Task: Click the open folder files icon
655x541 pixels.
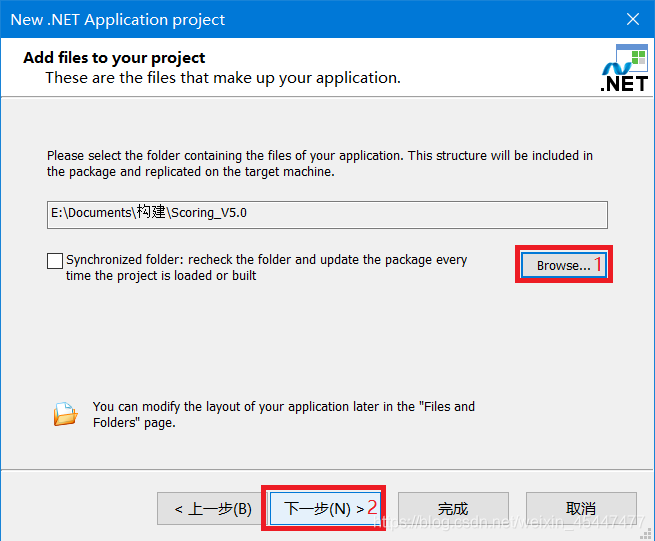Action: pyautogui.click(x=65, y=414)
